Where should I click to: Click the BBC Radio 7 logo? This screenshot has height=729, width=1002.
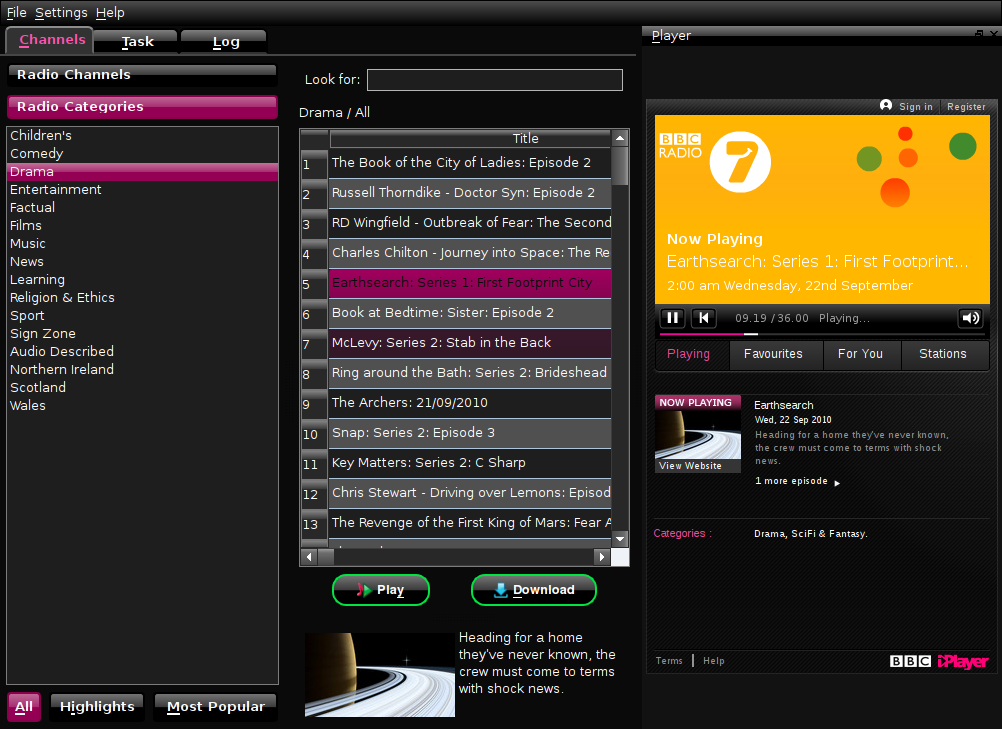714,162
